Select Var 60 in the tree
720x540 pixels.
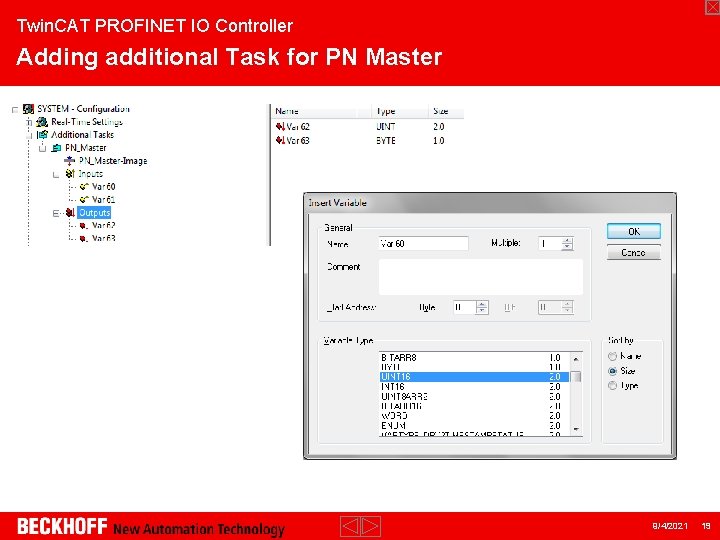(x=103, y=186)
